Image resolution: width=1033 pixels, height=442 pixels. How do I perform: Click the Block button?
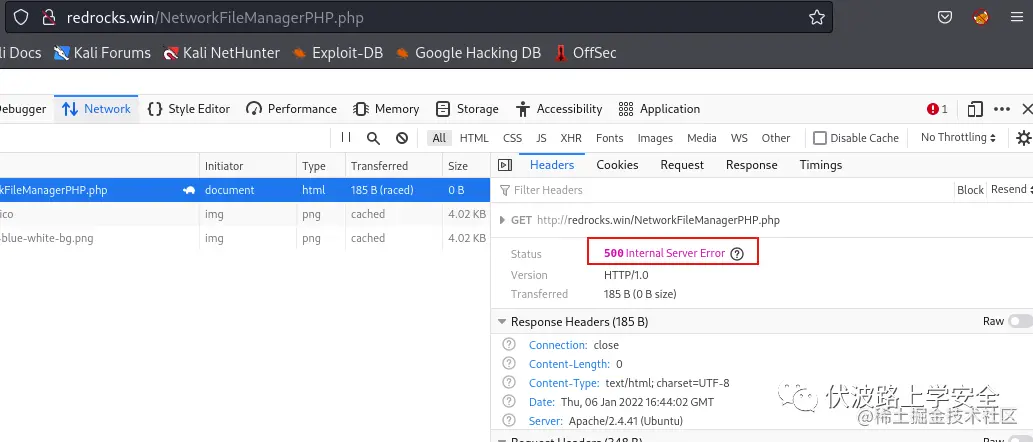pyautogui.click(x=970, y=190)
